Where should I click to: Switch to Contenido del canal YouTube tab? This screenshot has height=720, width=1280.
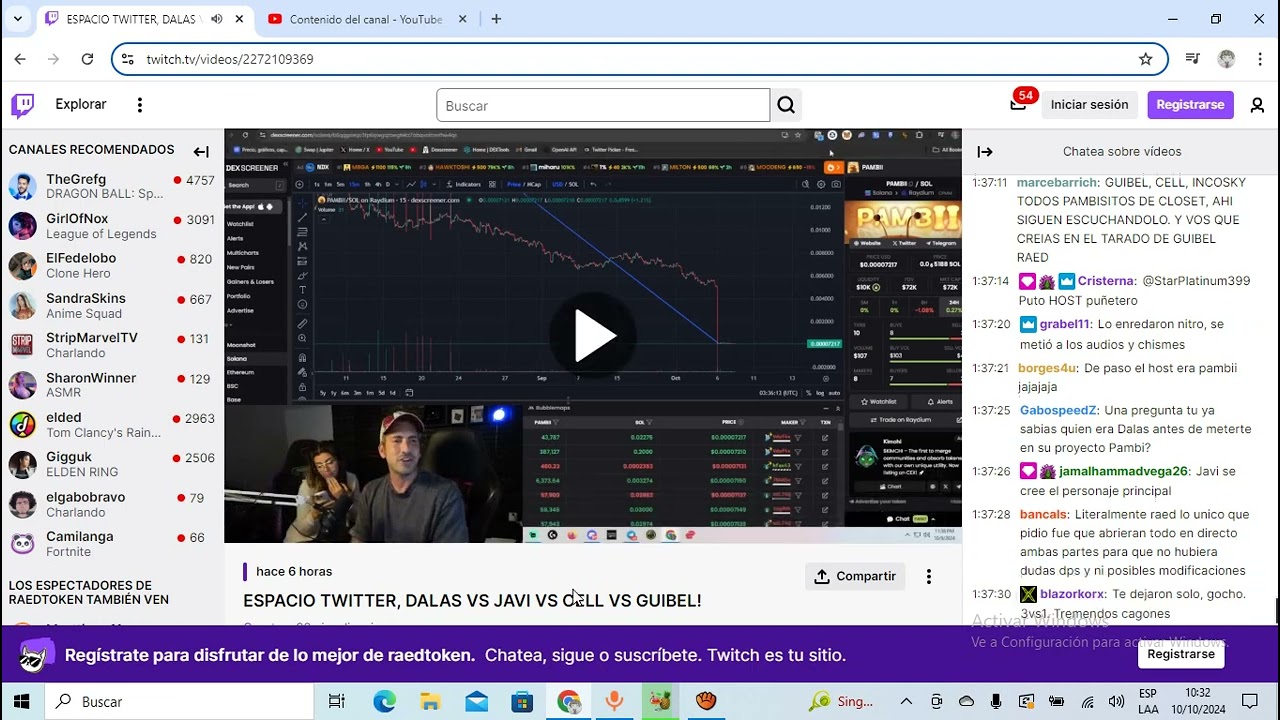(x=365, y=19)
